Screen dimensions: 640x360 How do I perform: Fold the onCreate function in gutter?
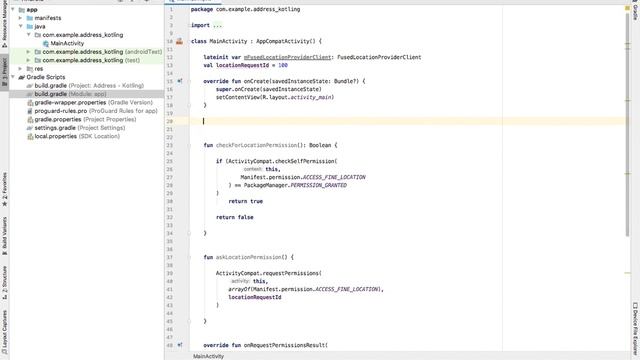189,81
